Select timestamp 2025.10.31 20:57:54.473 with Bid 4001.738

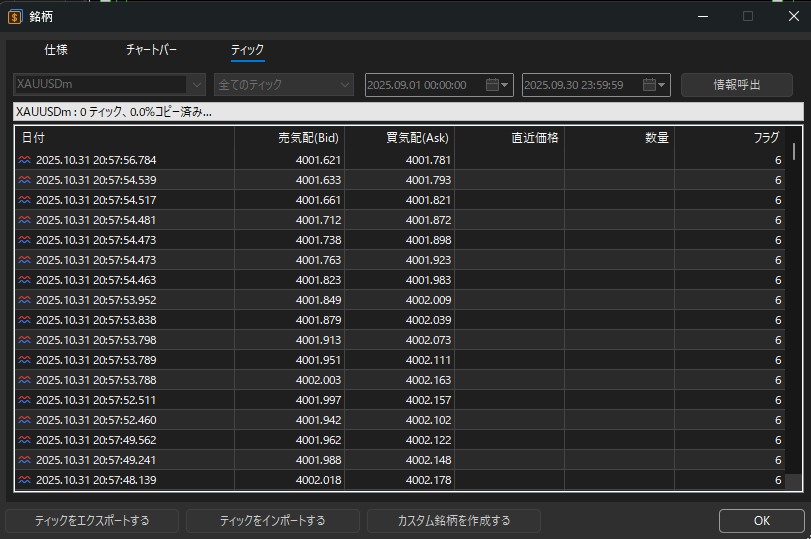coord(96,240)
